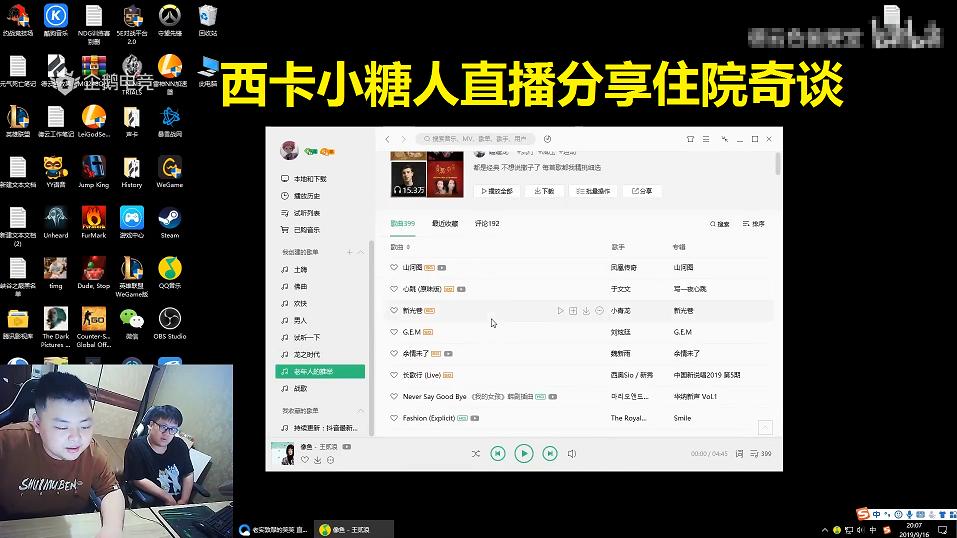957x538 pixels.
Task: Open more options for now-playing track
Action: click(331, 460)
